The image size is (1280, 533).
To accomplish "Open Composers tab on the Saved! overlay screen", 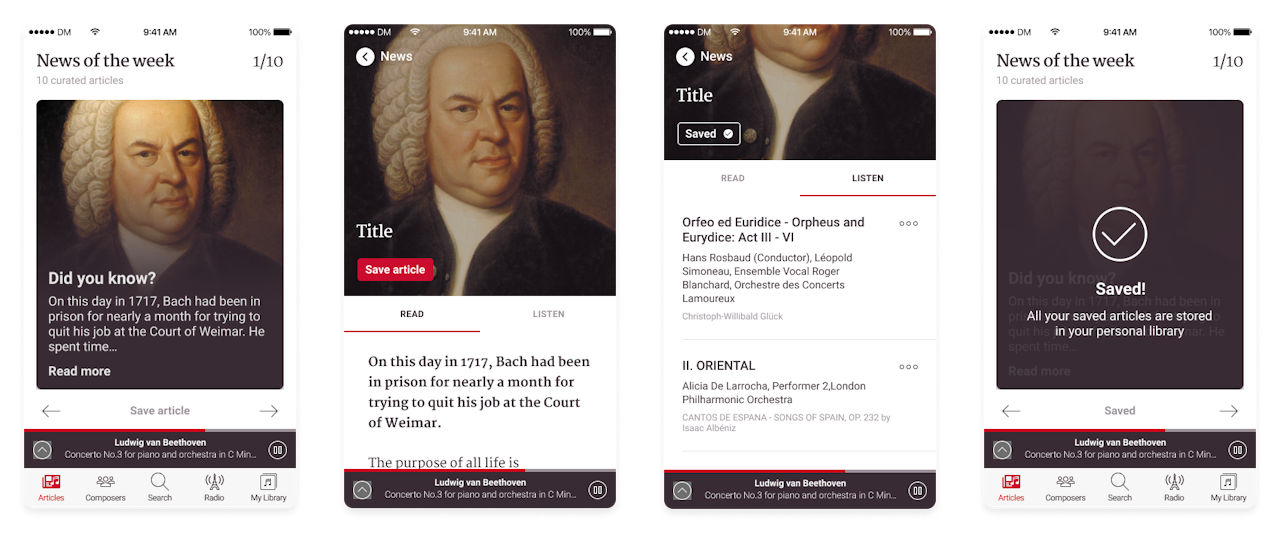I will [x=1065, y=488].
